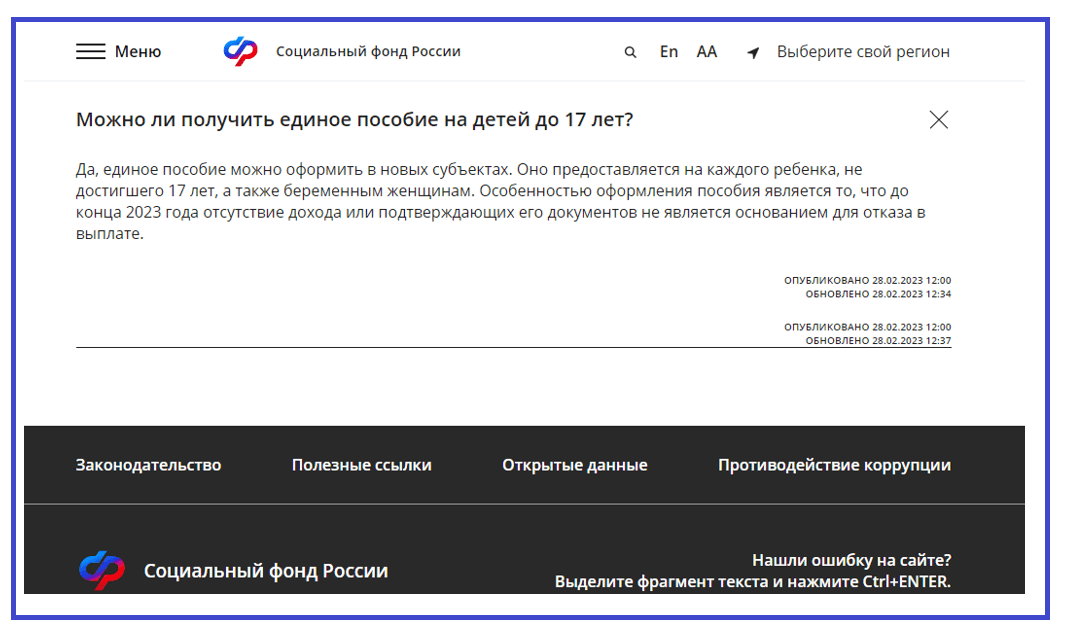Open site search with magnifier icon
This screenshot has width=1067, height=641.
630,53
